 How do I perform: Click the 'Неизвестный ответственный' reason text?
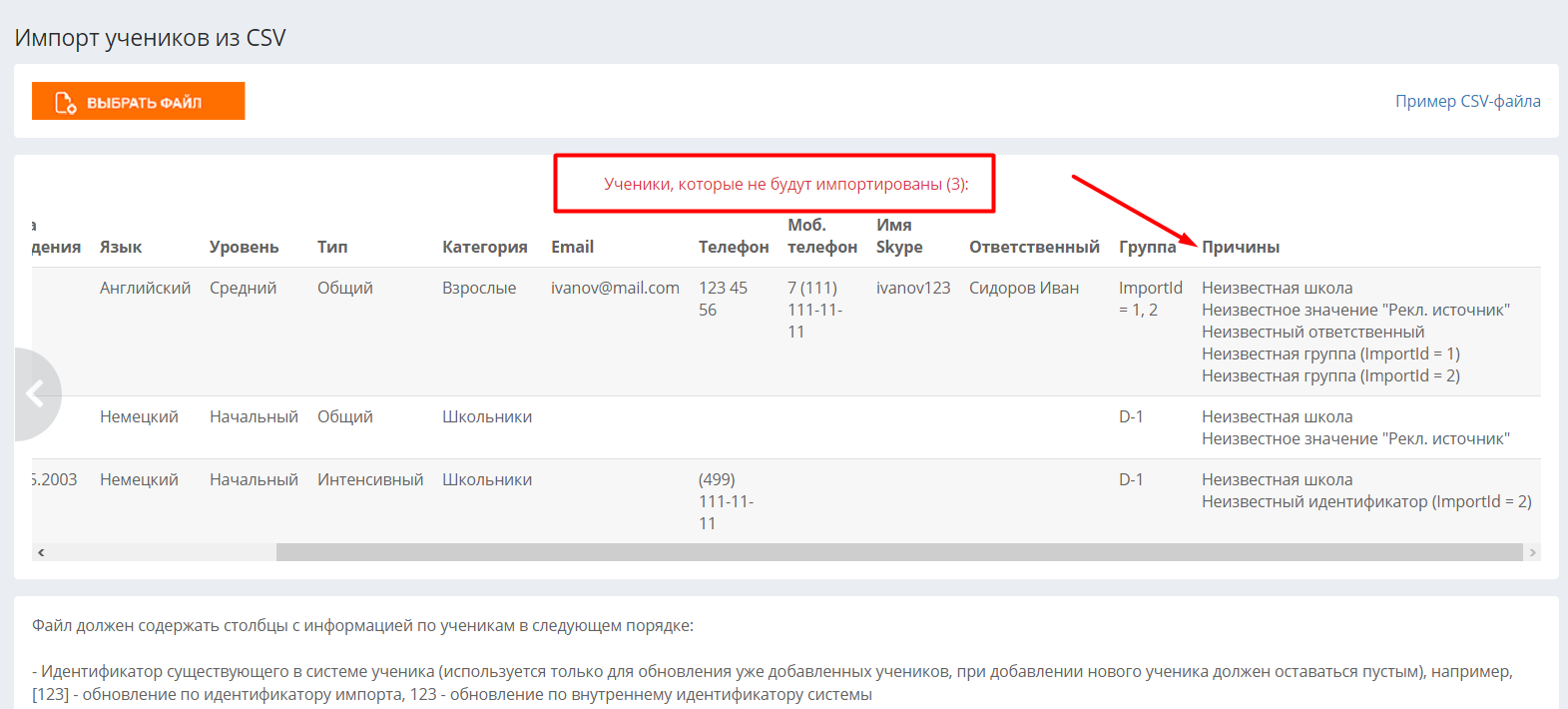pyautogui.click(x=1312, y=332)
